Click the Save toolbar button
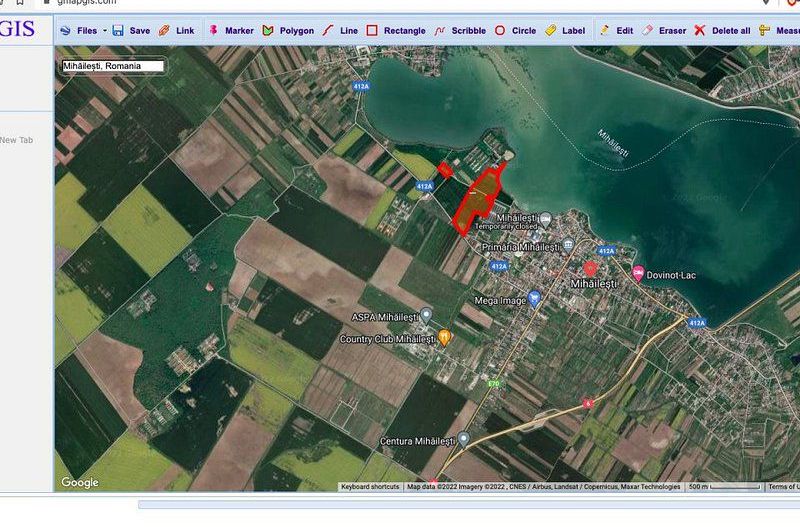 click(131, 31)
